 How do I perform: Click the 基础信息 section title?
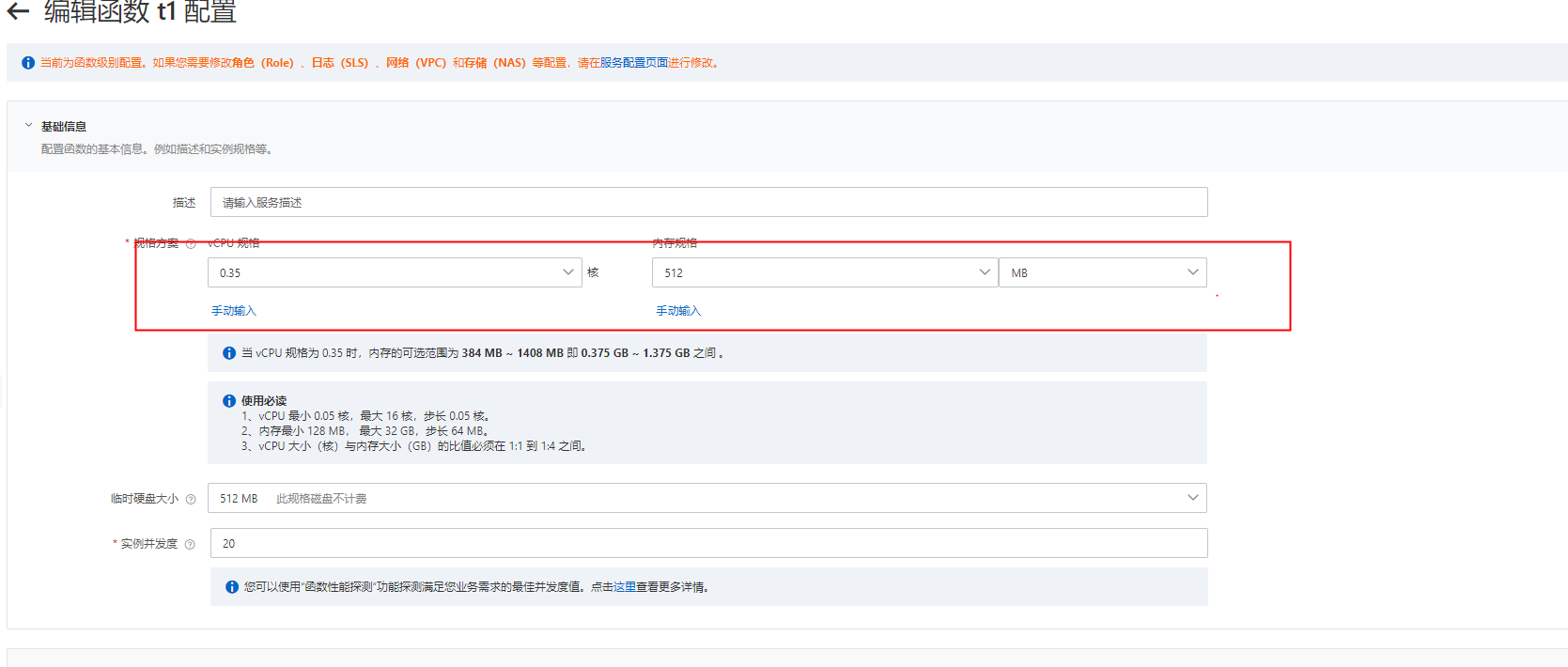pos(64,127)
